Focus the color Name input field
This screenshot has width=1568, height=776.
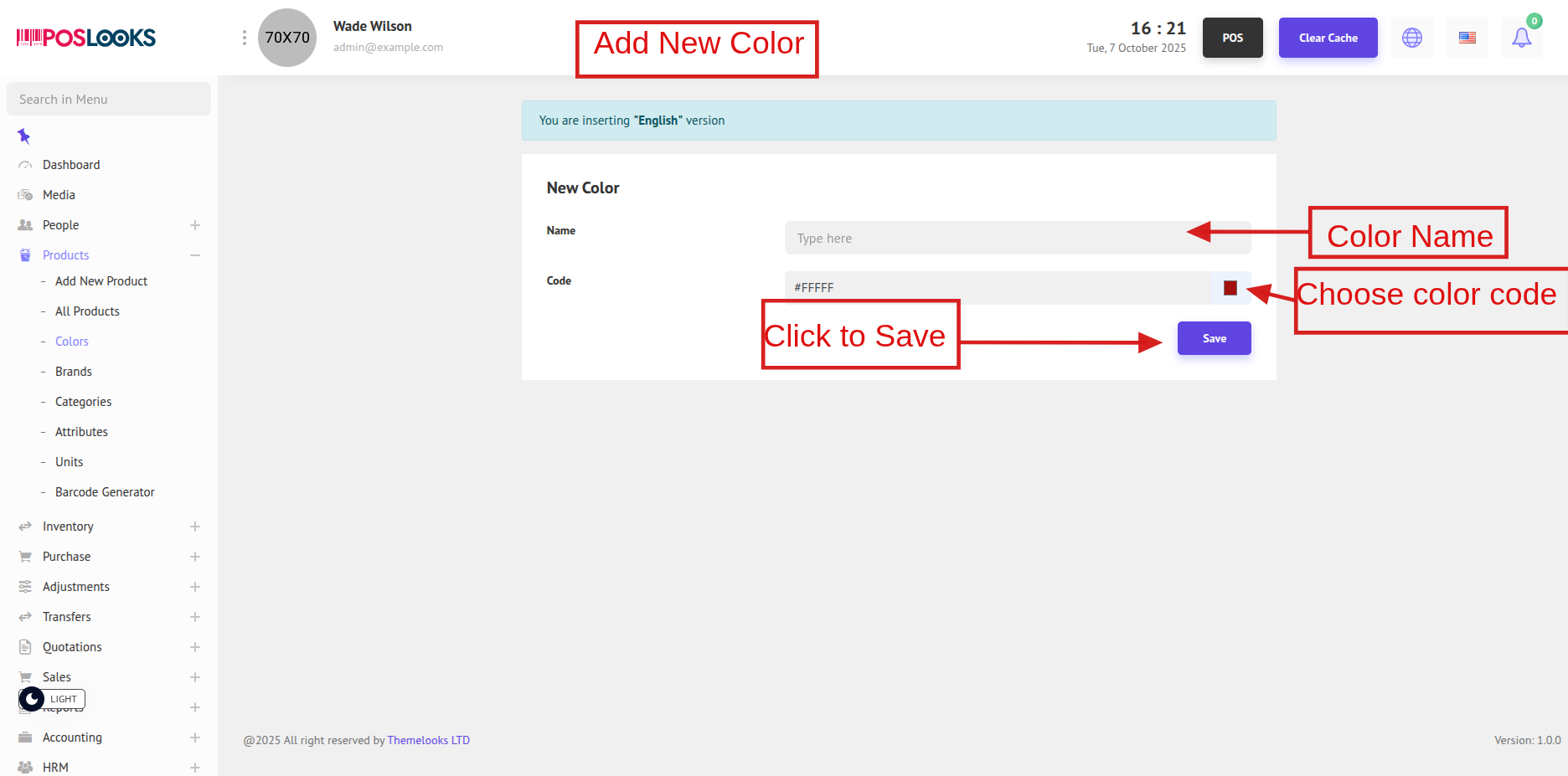(988, 239)
